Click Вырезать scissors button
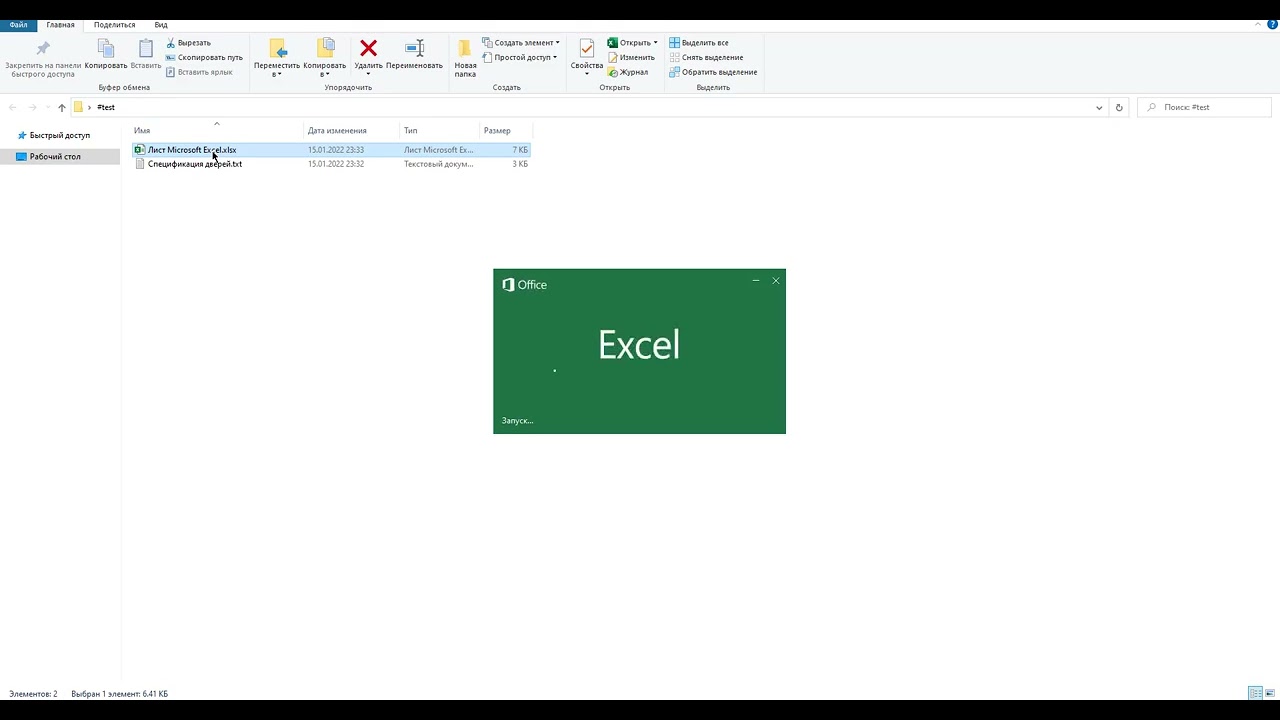The width and height of the screenshot is (1280, 720). tap(189, 43)
